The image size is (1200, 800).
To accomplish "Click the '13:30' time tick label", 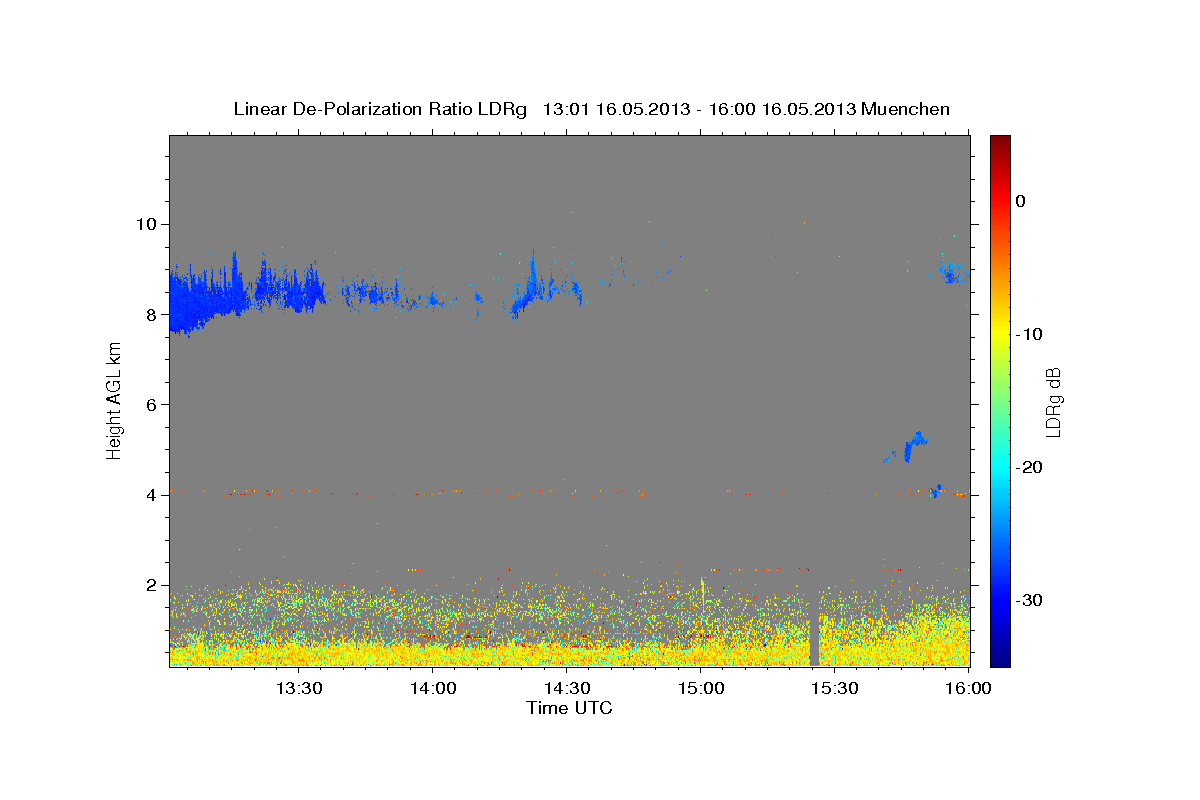I will 298,688.
